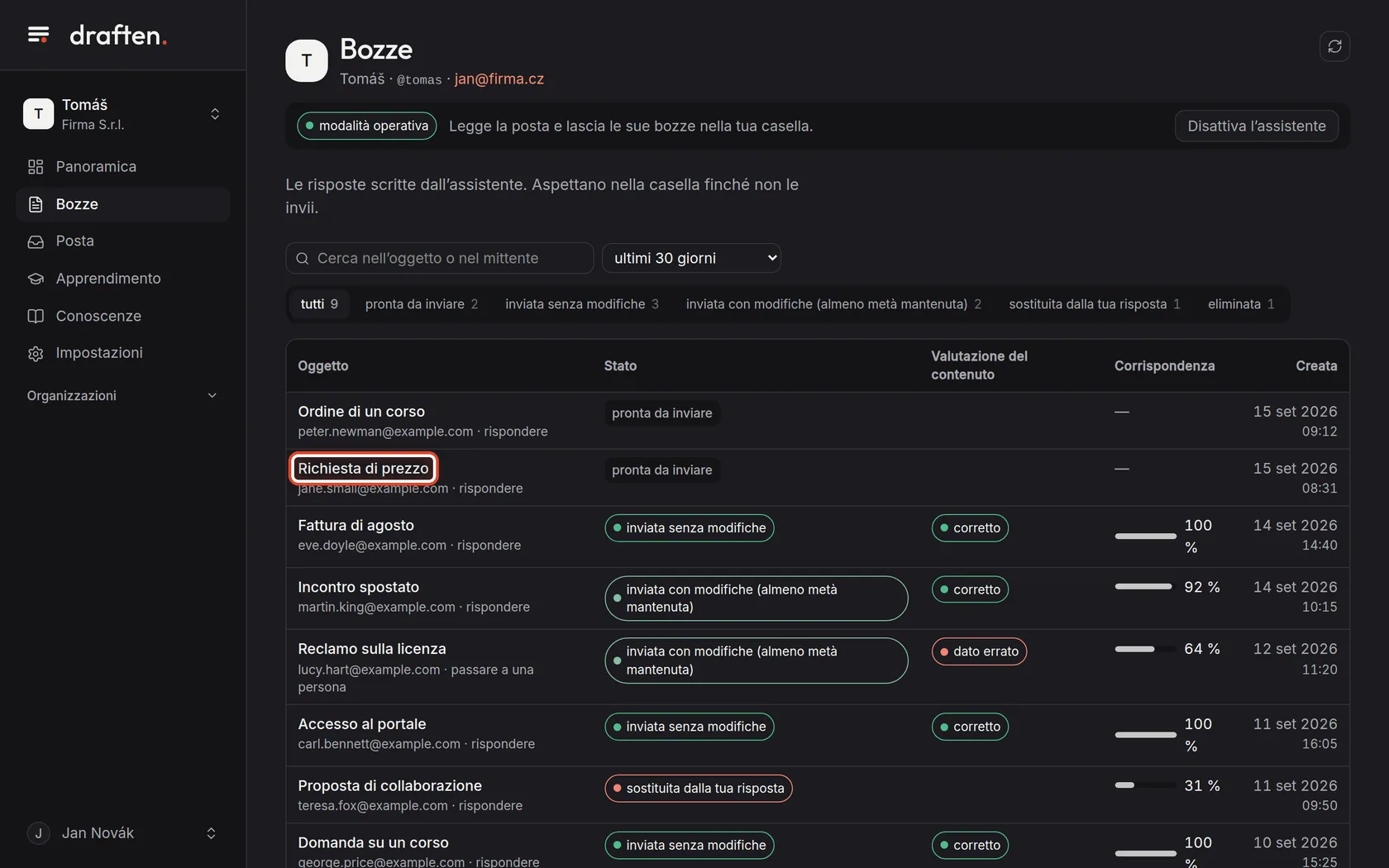Screen dimensions: 1389x868
Task: Click the search magnifier icon in the filter field
Action: pos(303,259)
